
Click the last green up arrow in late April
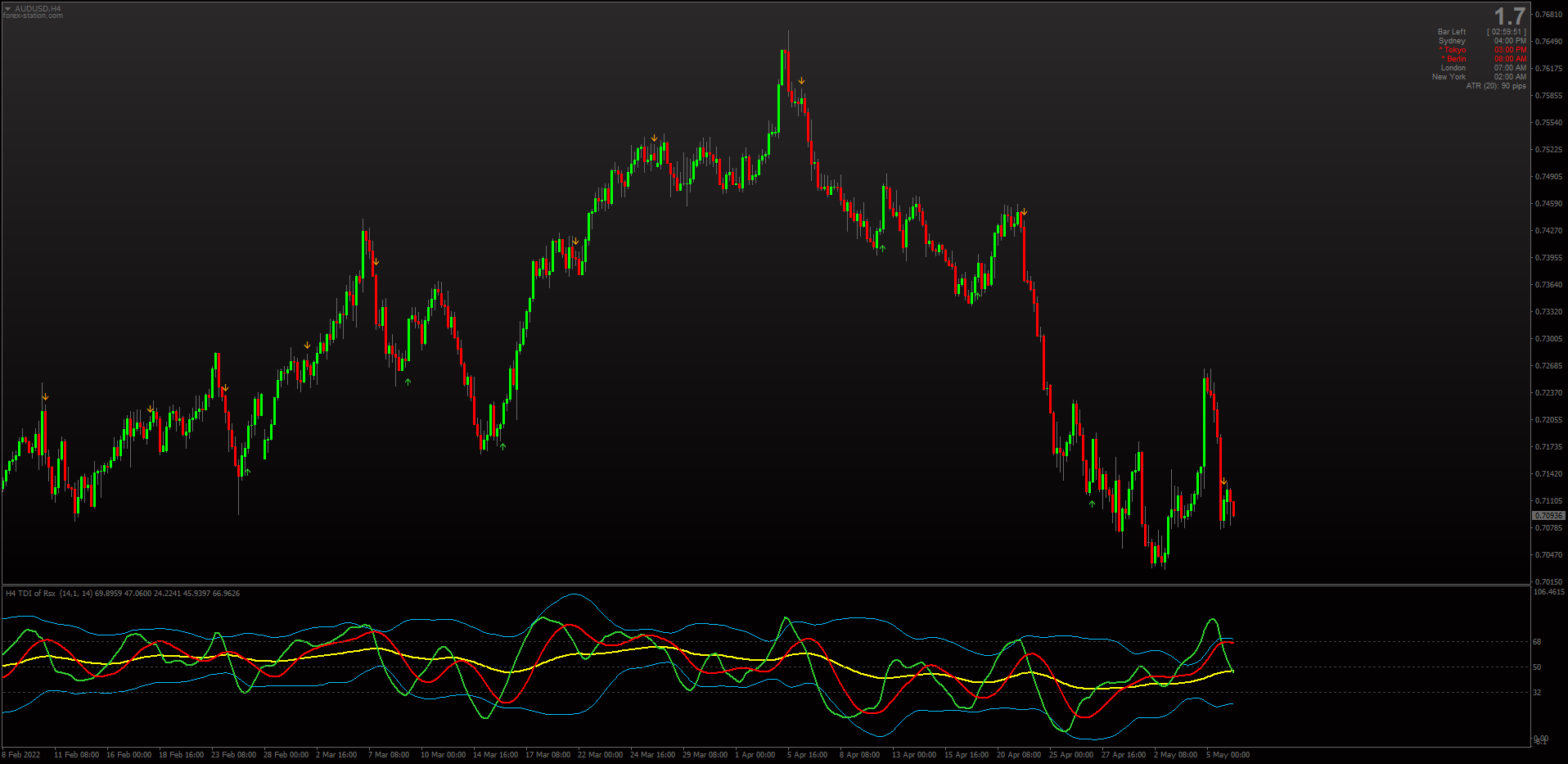[x=1092, y=504]
